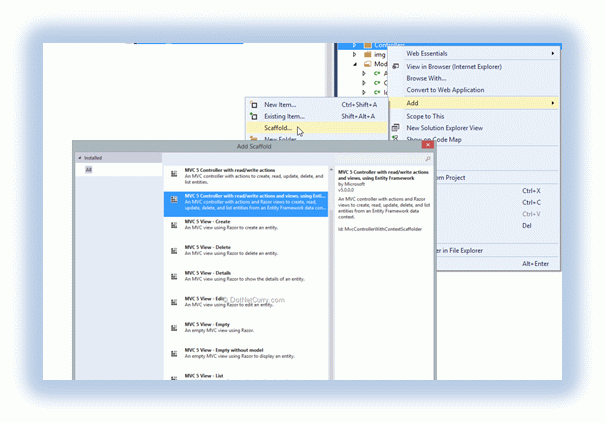Click the img folder icon in Solution Explorer
The width and height of the screenshot is (605, 423).
pyautogui.click(x=368, y=54)
